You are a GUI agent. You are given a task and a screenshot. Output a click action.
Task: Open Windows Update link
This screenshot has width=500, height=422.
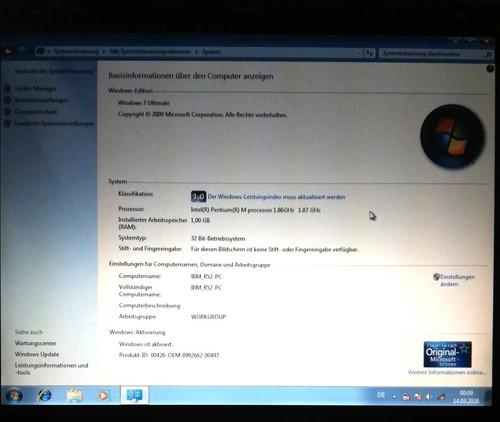click(37, 354)
